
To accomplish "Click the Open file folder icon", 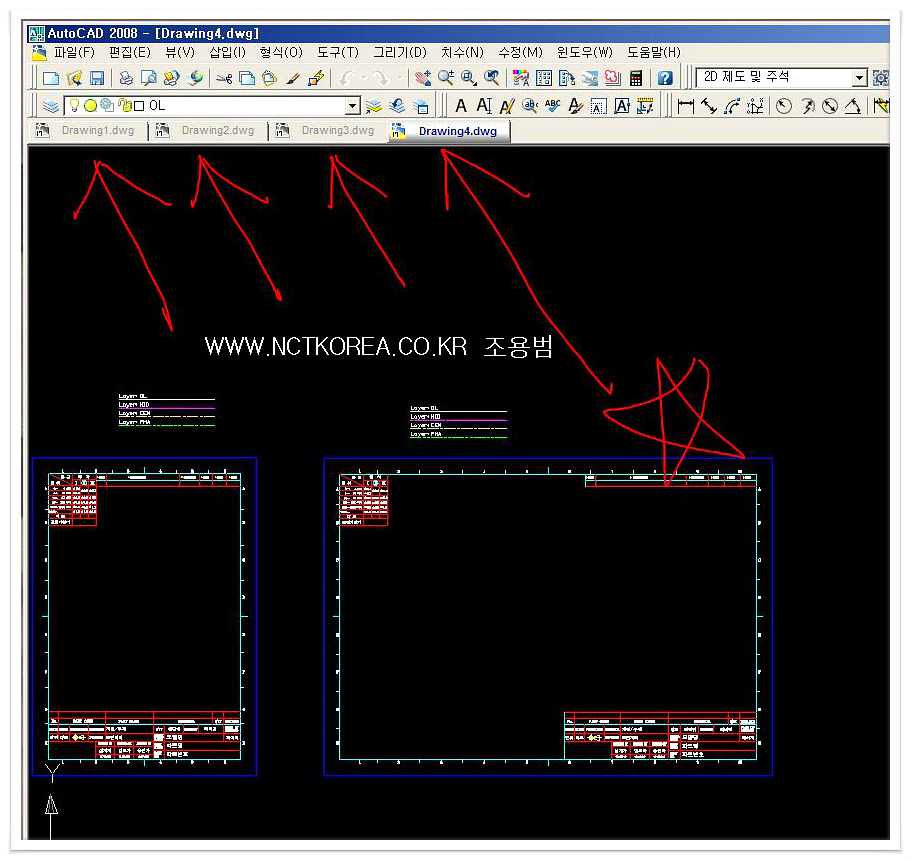I will [x=74, y=78].
